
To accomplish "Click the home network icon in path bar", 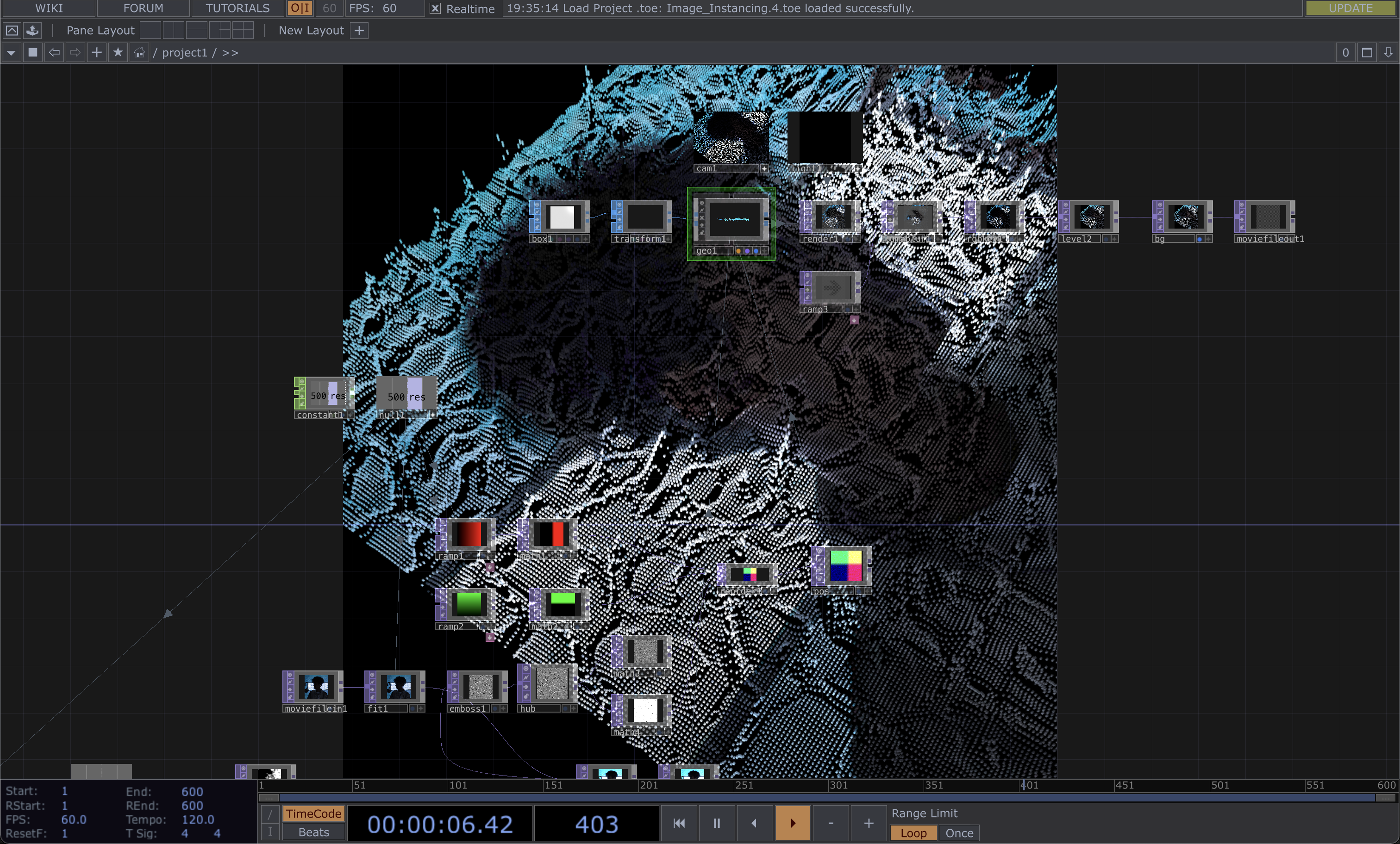I will 139,52.
